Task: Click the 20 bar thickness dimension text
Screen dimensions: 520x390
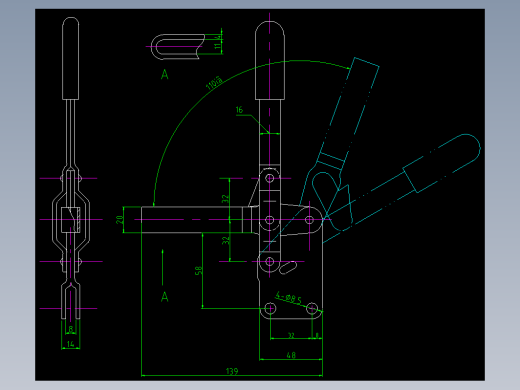Action: (120, 220)
